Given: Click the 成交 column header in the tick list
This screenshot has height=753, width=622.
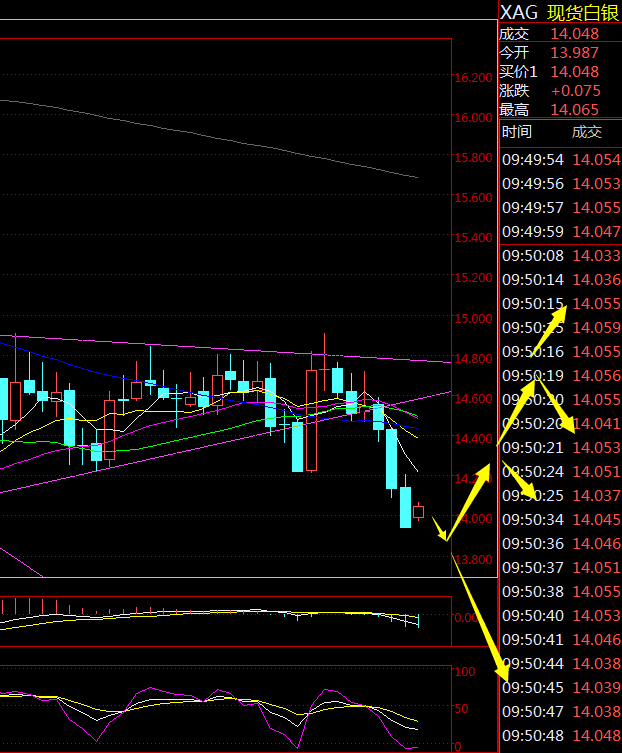Looking at the screenshot, I should tap(586, 131).
